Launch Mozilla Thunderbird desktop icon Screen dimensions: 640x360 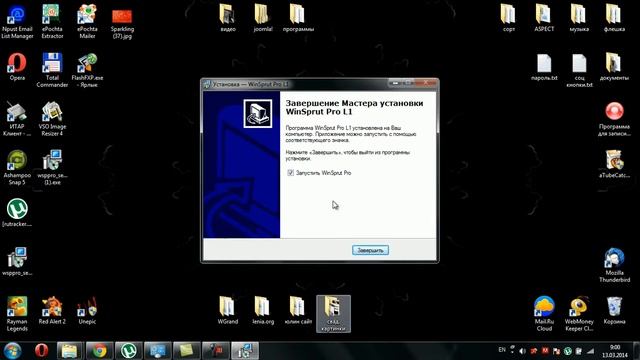(x=614, y=265)
